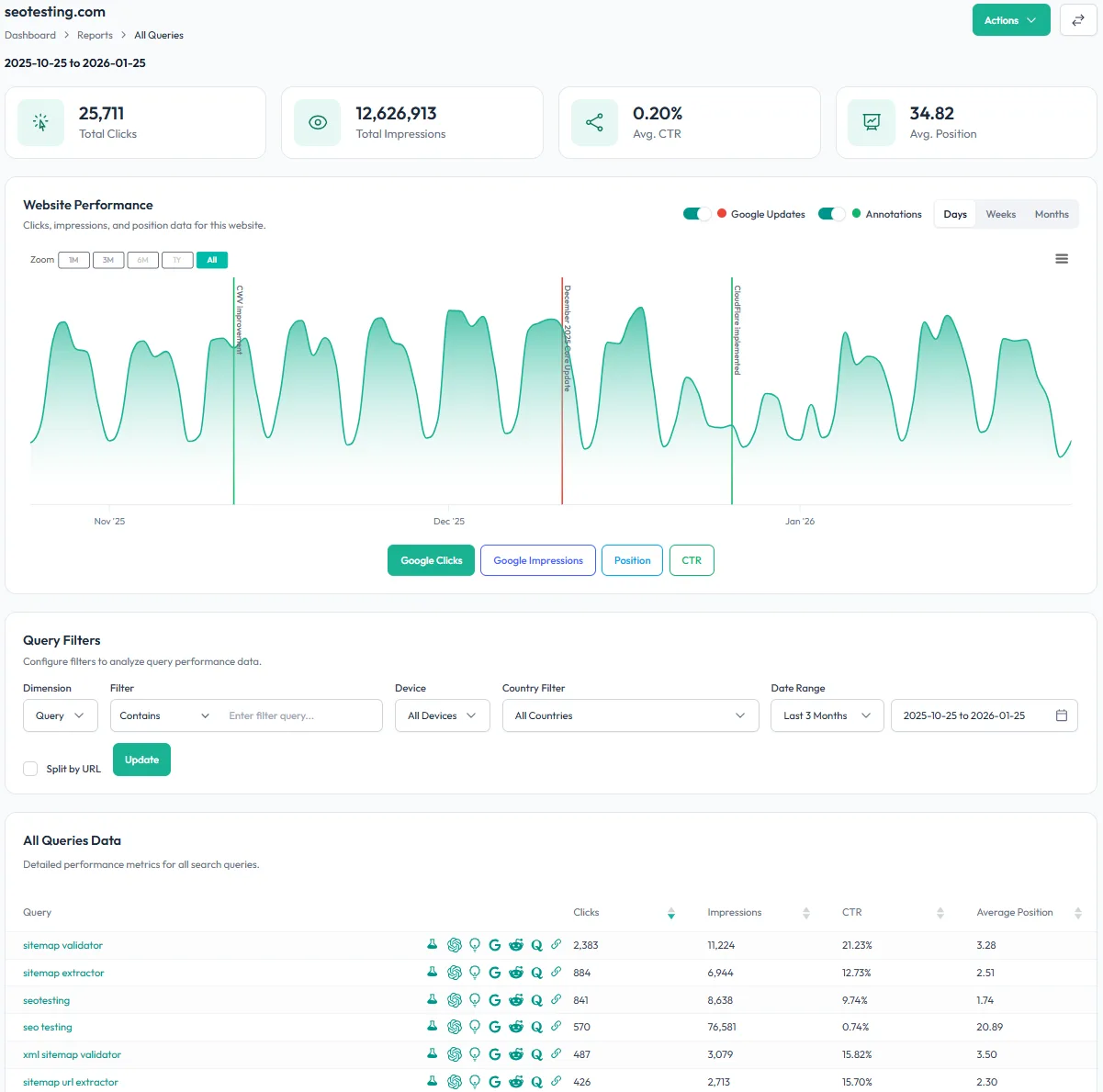Image resolution: width=1103 pixels, height=1092 pixels.
Task: Click the link icon on xml sitemap validator row
Action: (557, 1054)
